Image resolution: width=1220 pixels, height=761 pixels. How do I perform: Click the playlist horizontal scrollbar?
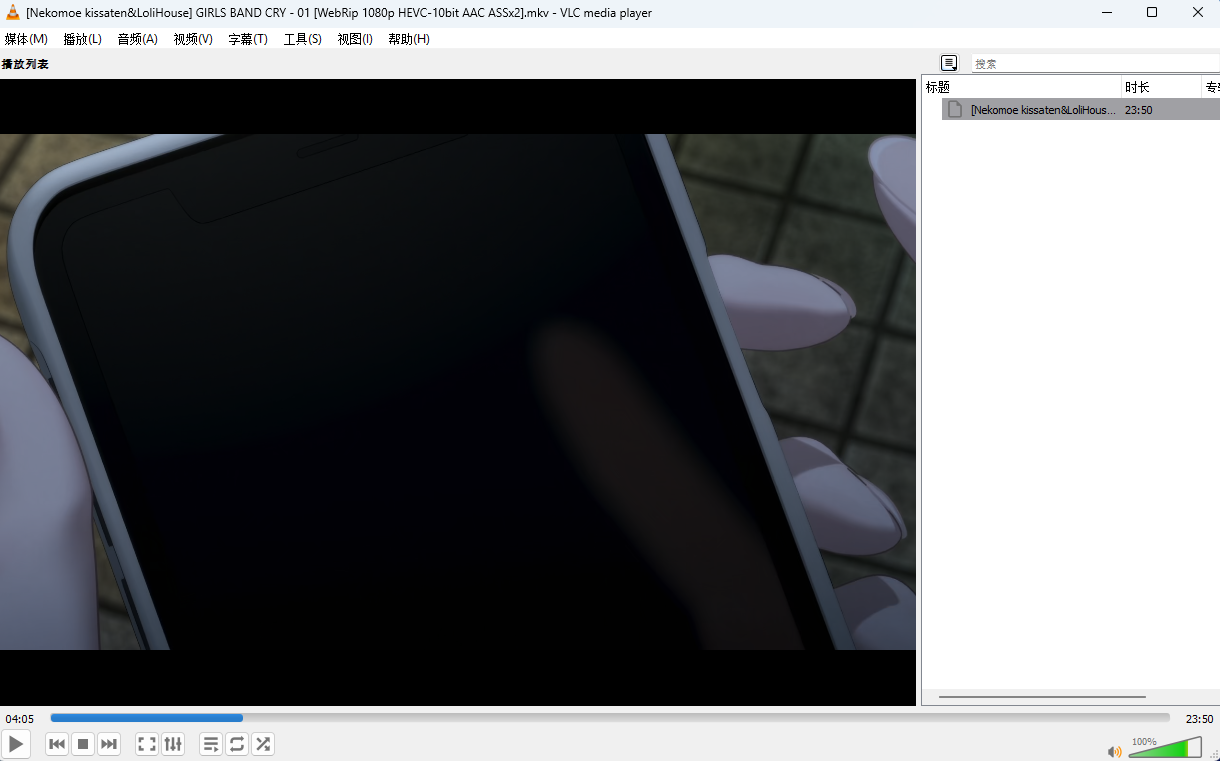[x=1042, y=697]
